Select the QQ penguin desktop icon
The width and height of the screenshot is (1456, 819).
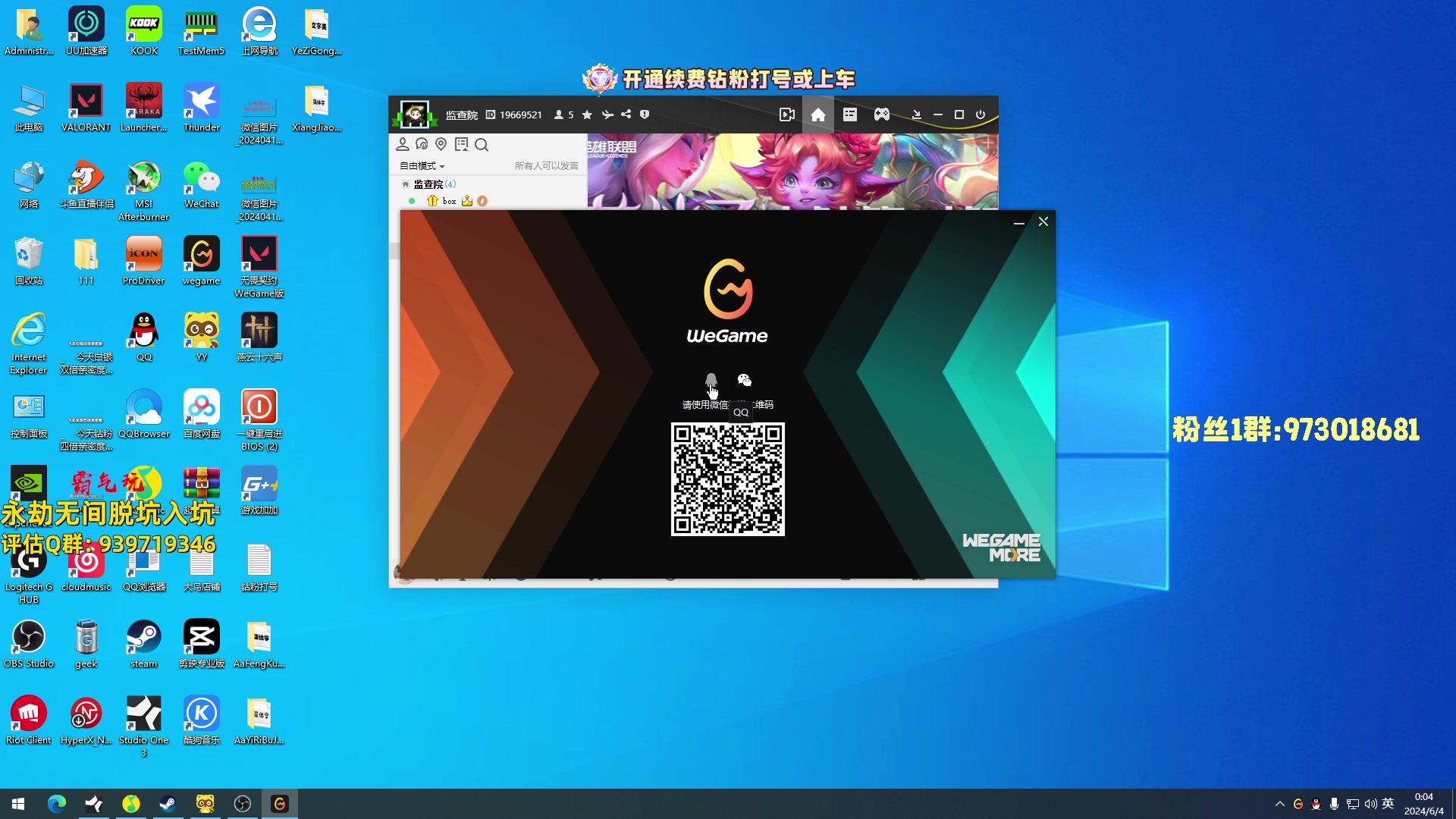(144, 337)
